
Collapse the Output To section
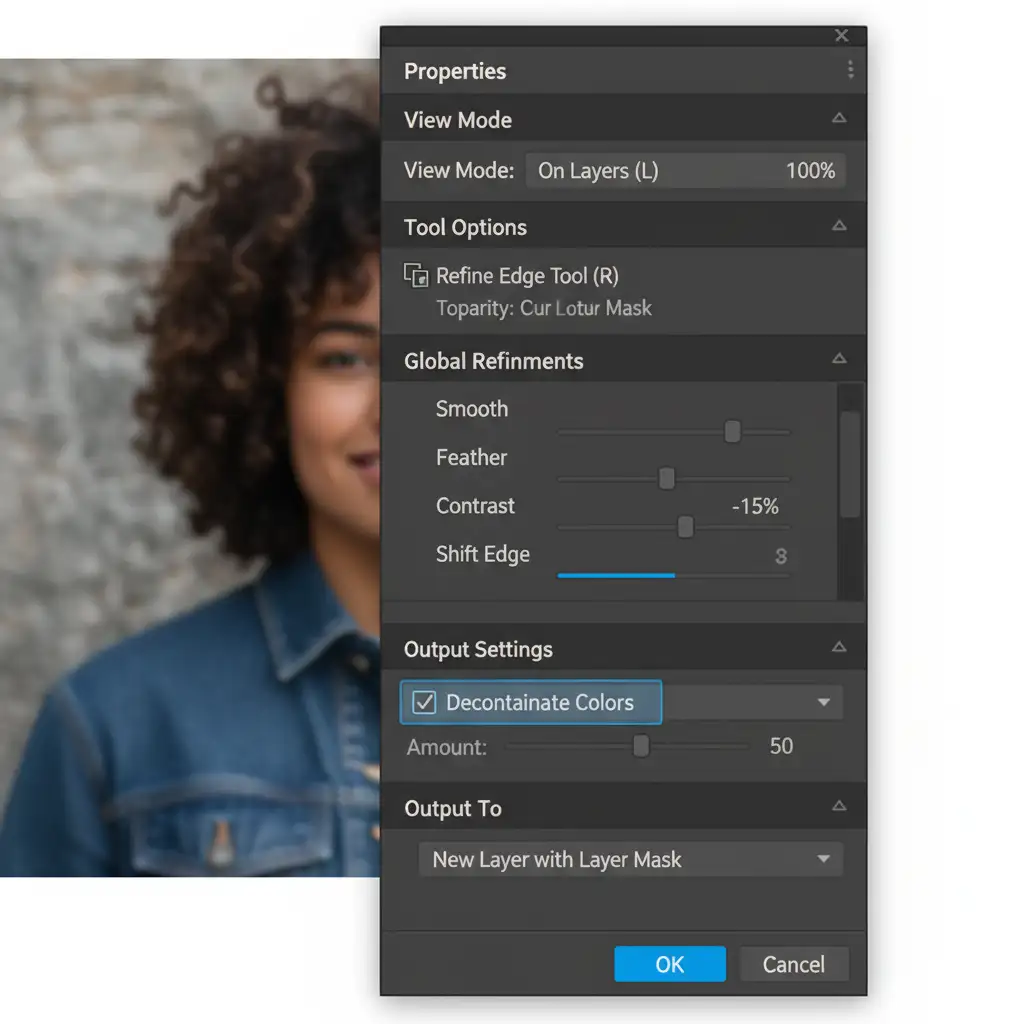coord(839,807)
